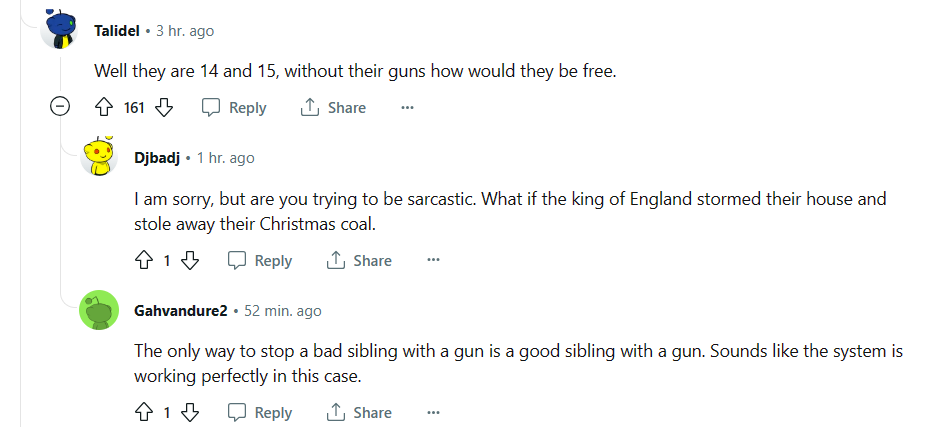
Task: Downvote Talidel's comment with 161 points
Action: point(164,108)
